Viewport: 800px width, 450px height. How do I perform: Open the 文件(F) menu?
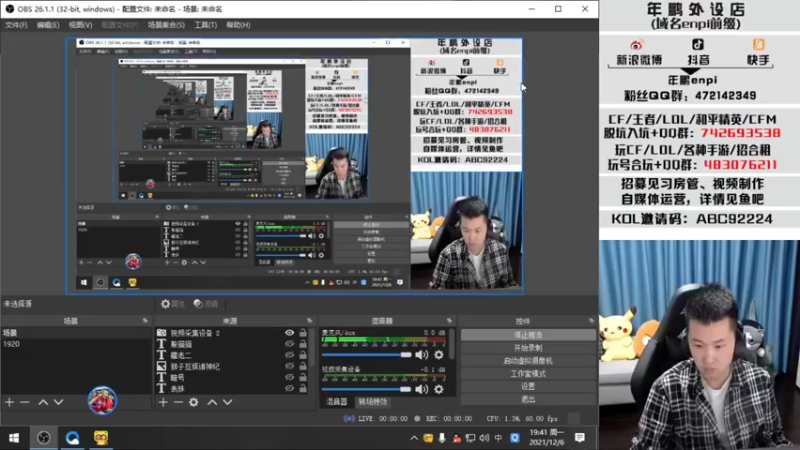pyautogui.click(x=16, y=24)
